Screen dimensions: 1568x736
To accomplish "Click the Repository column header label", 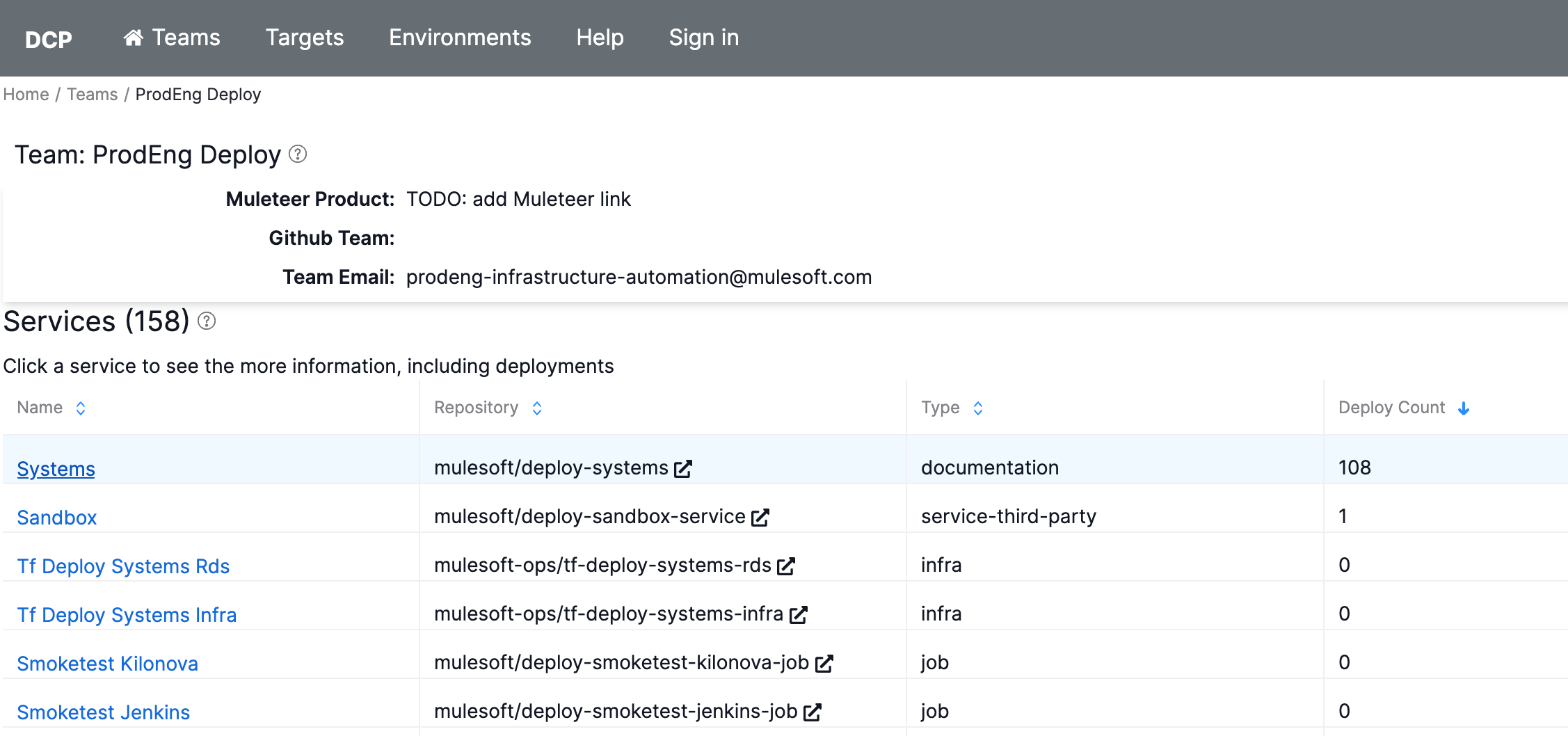I will pyautogui.click(x=477, y=408).
